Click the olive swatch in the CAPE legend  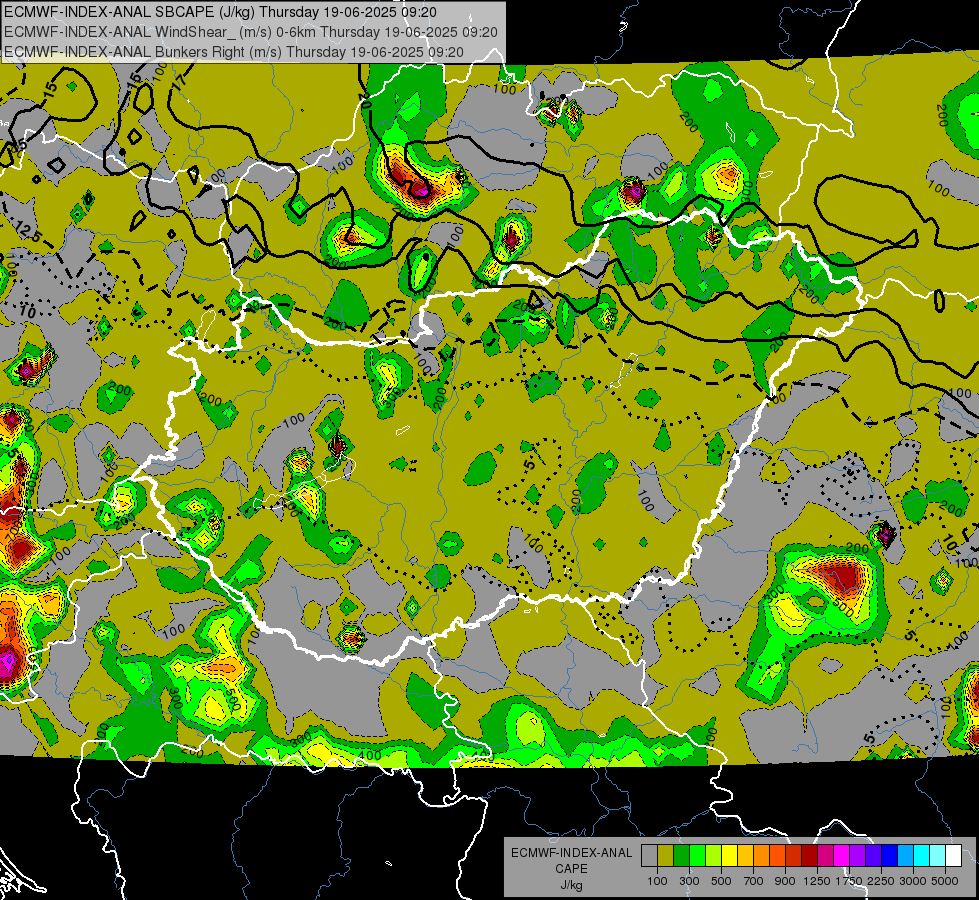665,856
